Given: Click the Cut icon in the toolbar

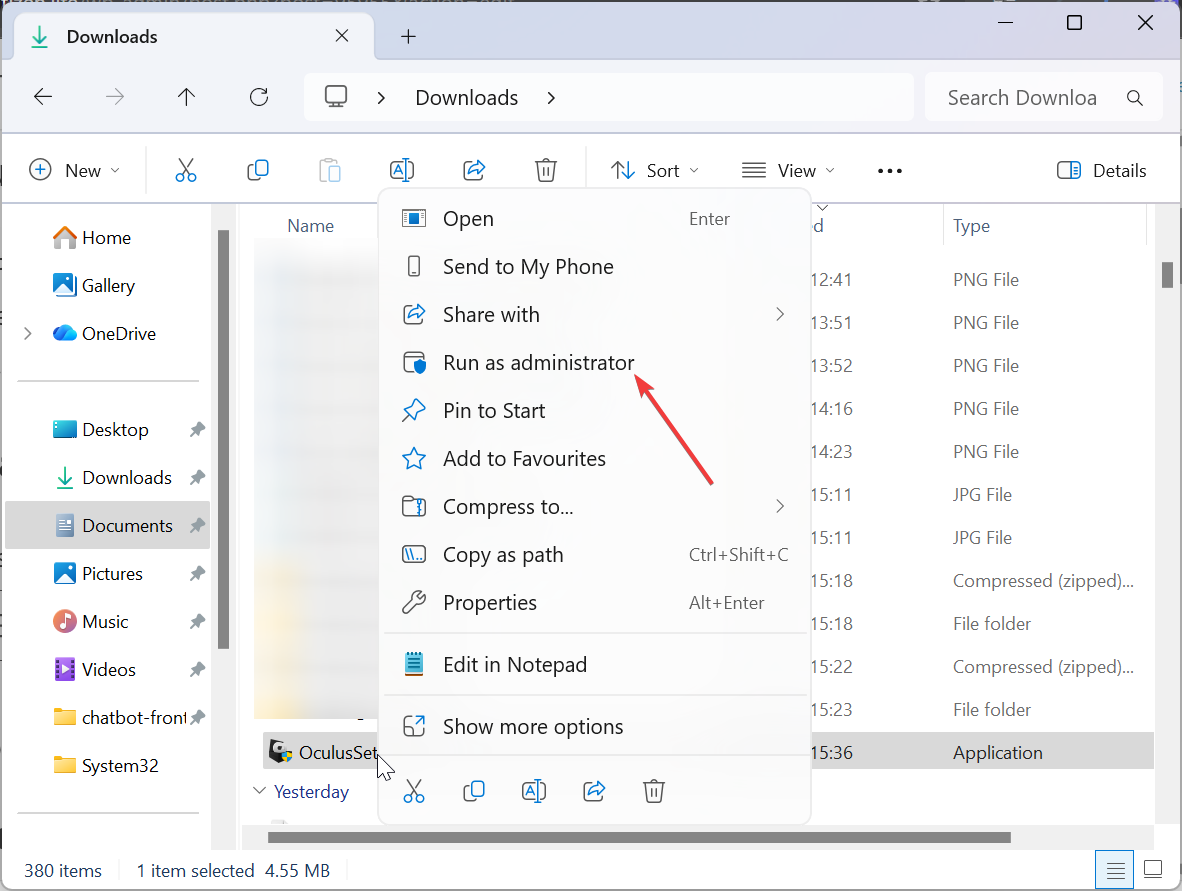Looking at the screenshot, I should pos(186,171).
